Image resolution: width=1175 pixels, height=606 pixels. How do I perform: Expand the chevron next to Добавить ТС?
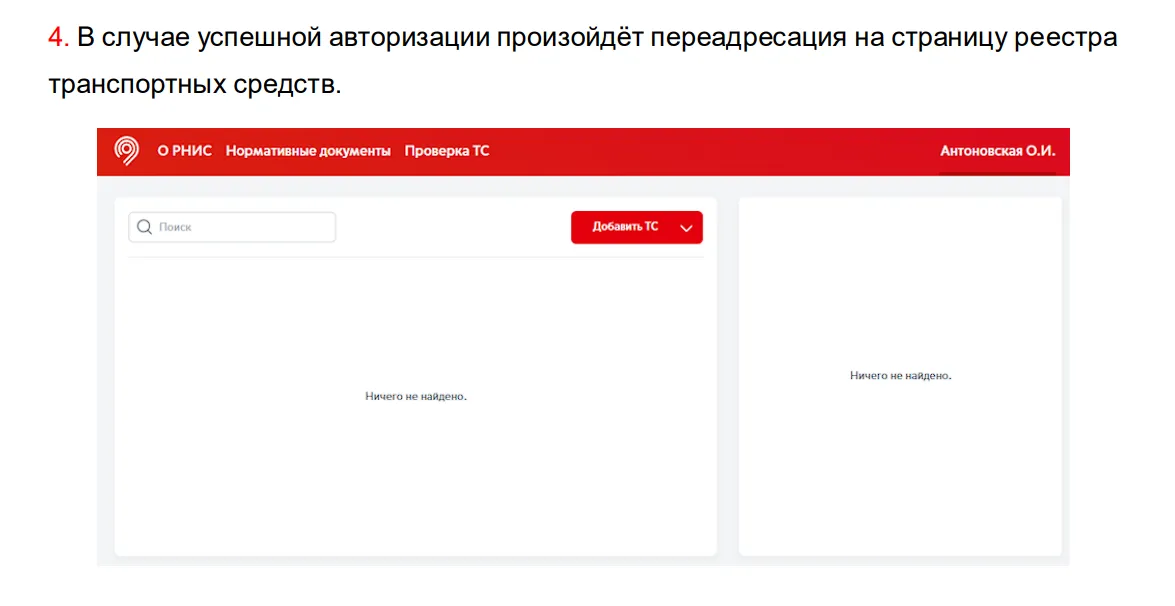tap(686, 228)
